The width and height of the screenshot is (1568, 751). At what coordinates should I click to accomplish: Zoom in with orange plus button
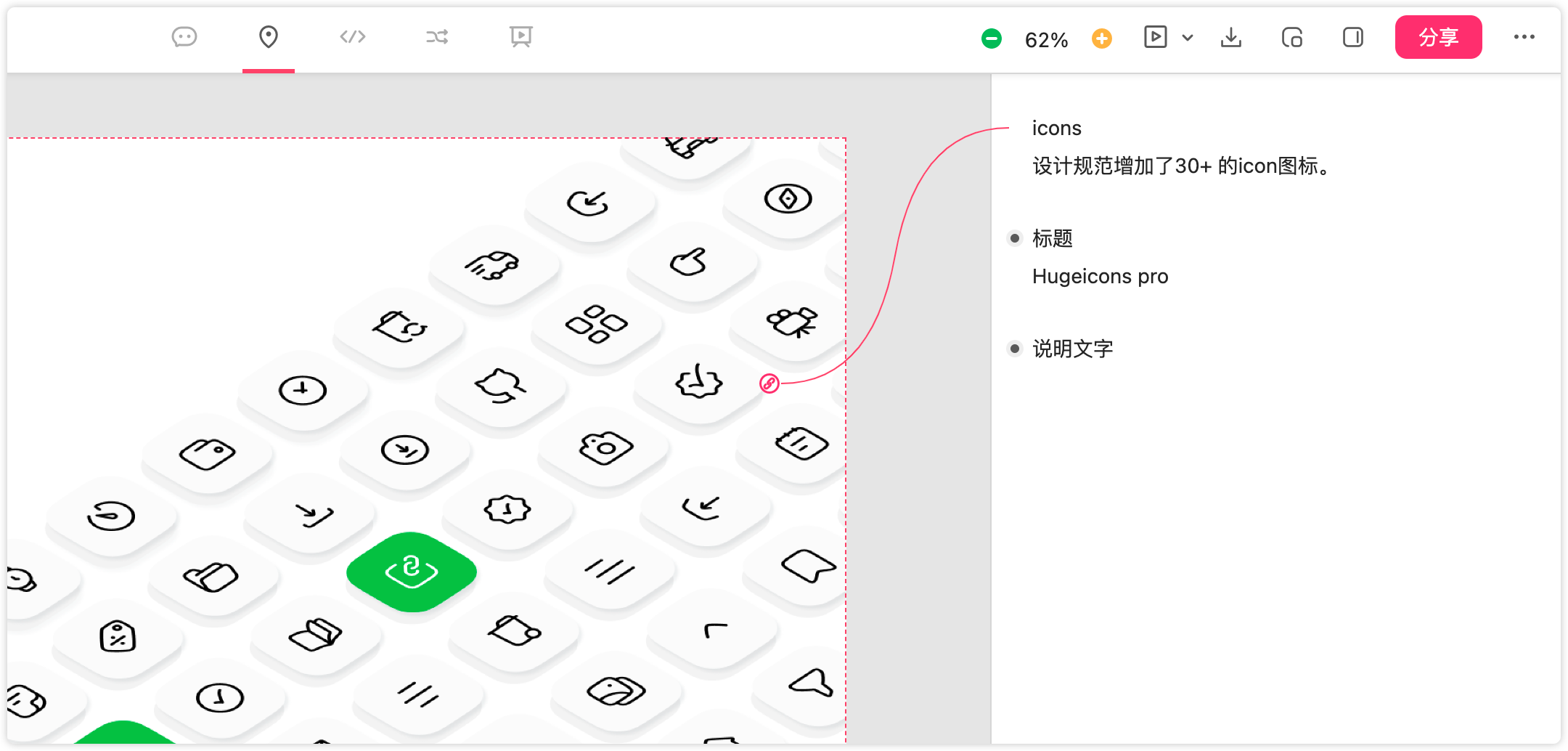pos(1102,38)
